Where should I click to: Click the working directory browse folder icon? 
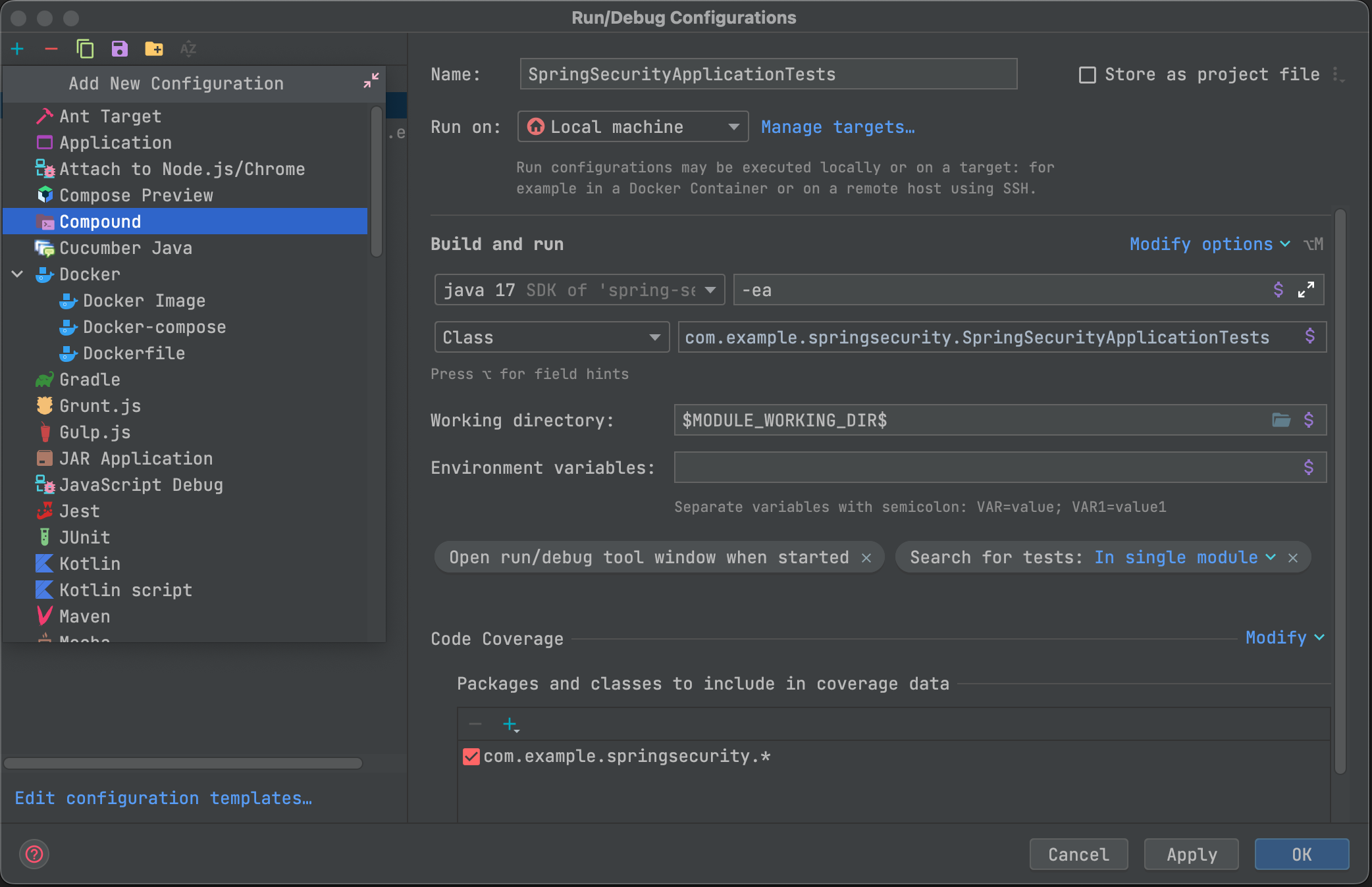click(1280, 420)
